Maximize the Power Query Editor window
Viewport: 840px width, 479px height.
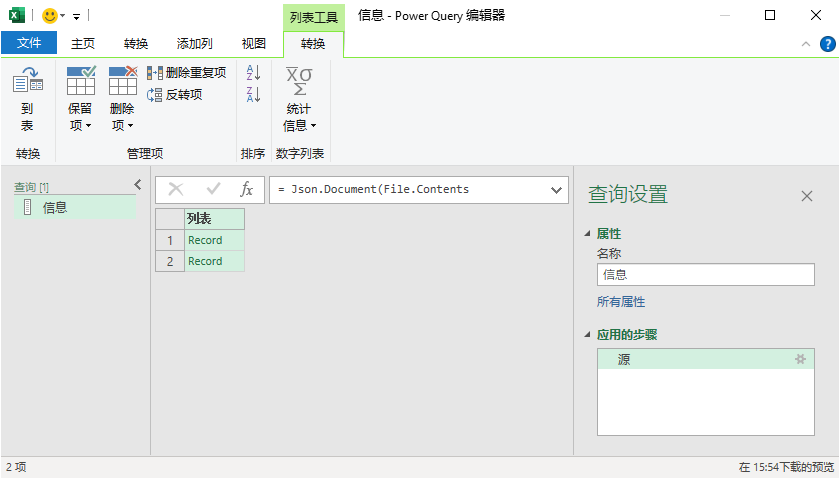(770, 15)
